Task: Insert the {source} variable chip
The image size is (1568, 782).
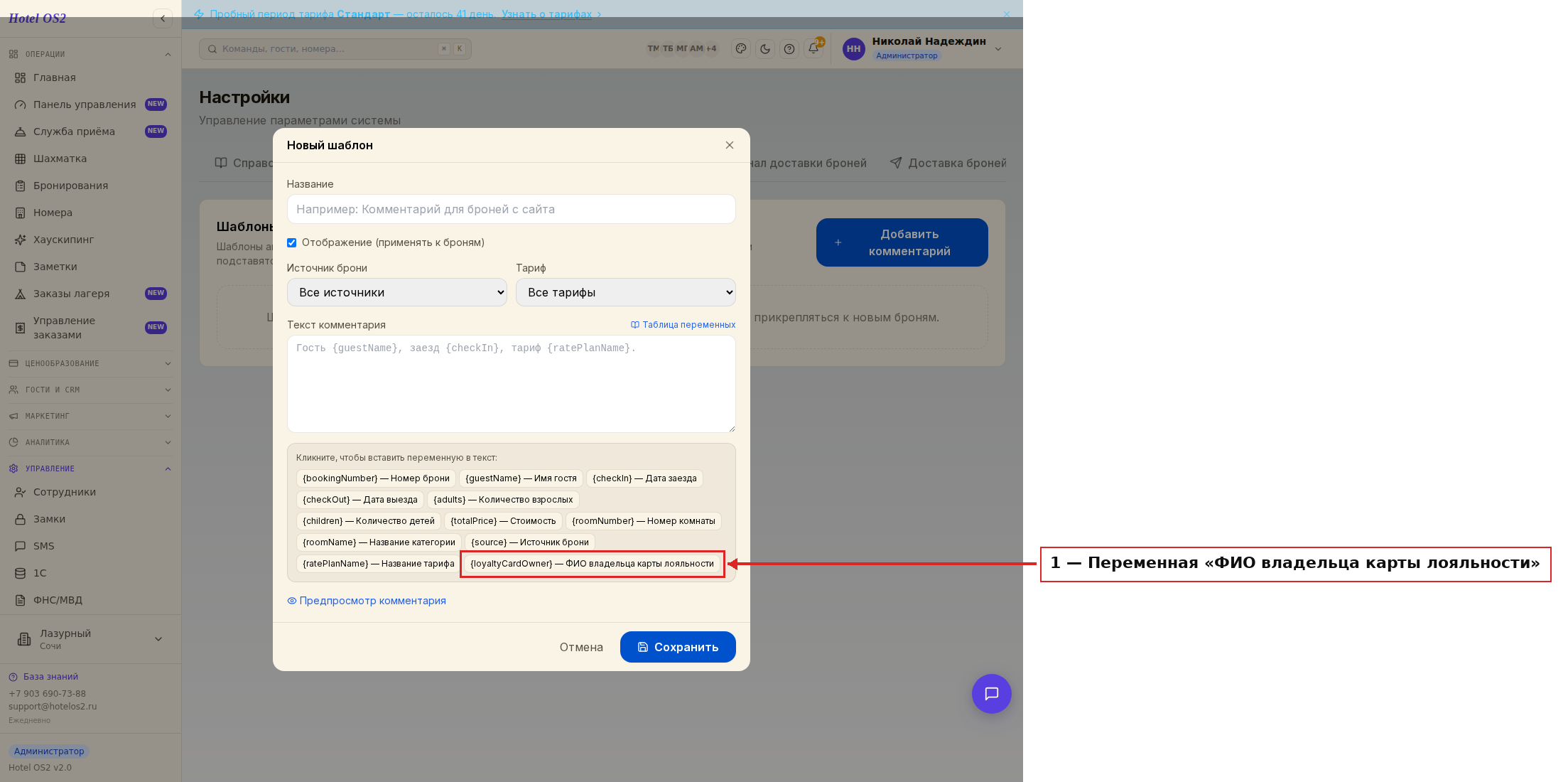Action: point(530,542)
